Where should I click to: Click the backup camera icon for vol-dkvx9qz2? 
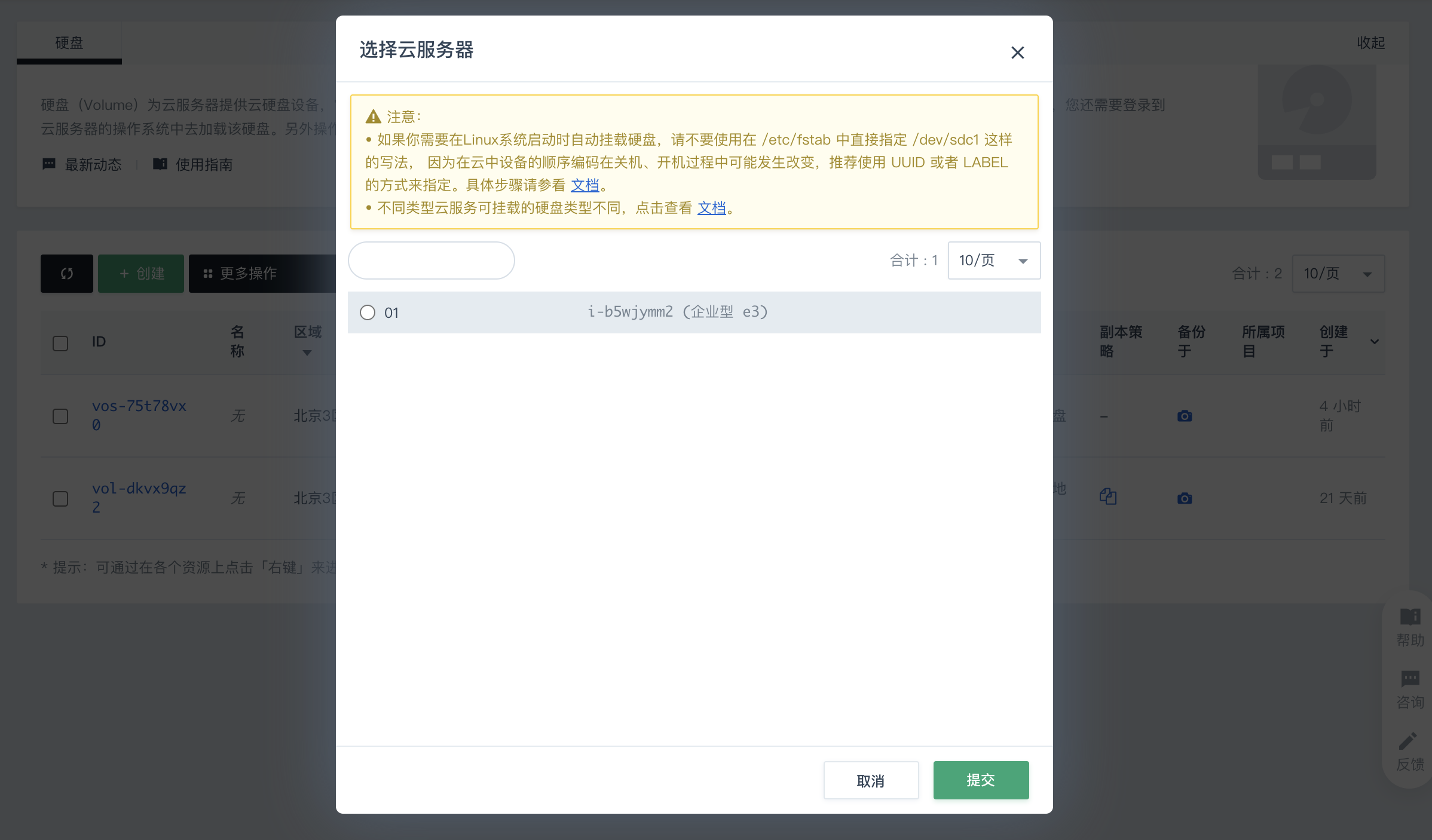click(x=1185, y=498)
